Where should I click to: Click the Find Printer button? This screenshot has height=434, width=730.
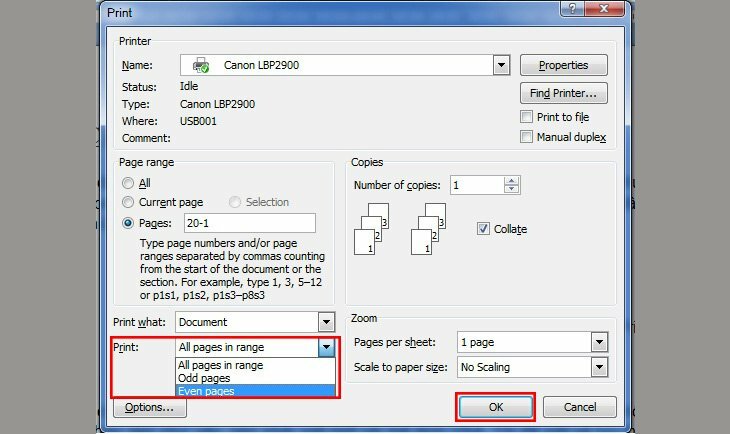[x=564, y=93]
